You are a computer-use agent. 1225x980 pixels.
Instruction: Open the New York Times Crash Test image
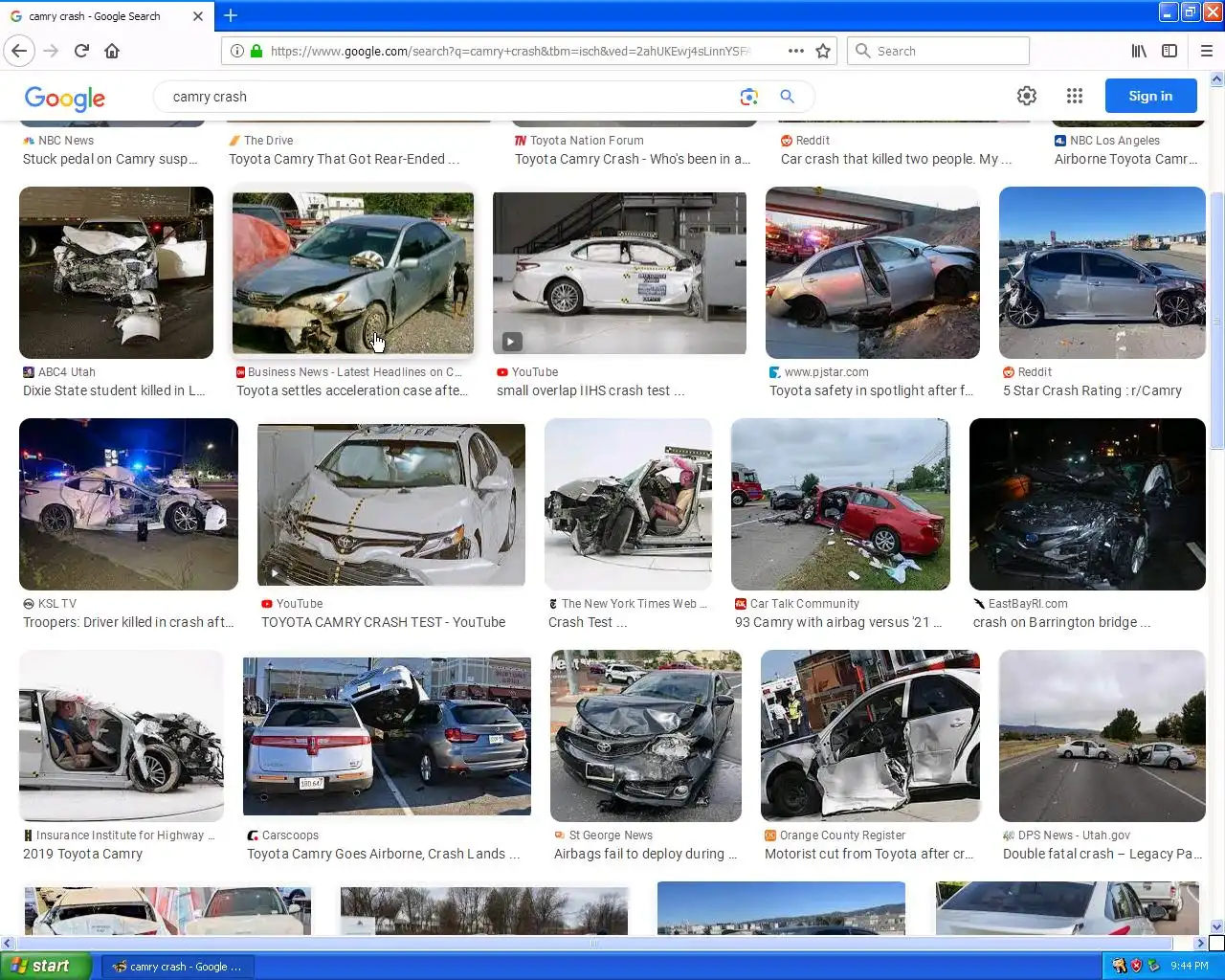pyautogui.click(x=629, y=504)
